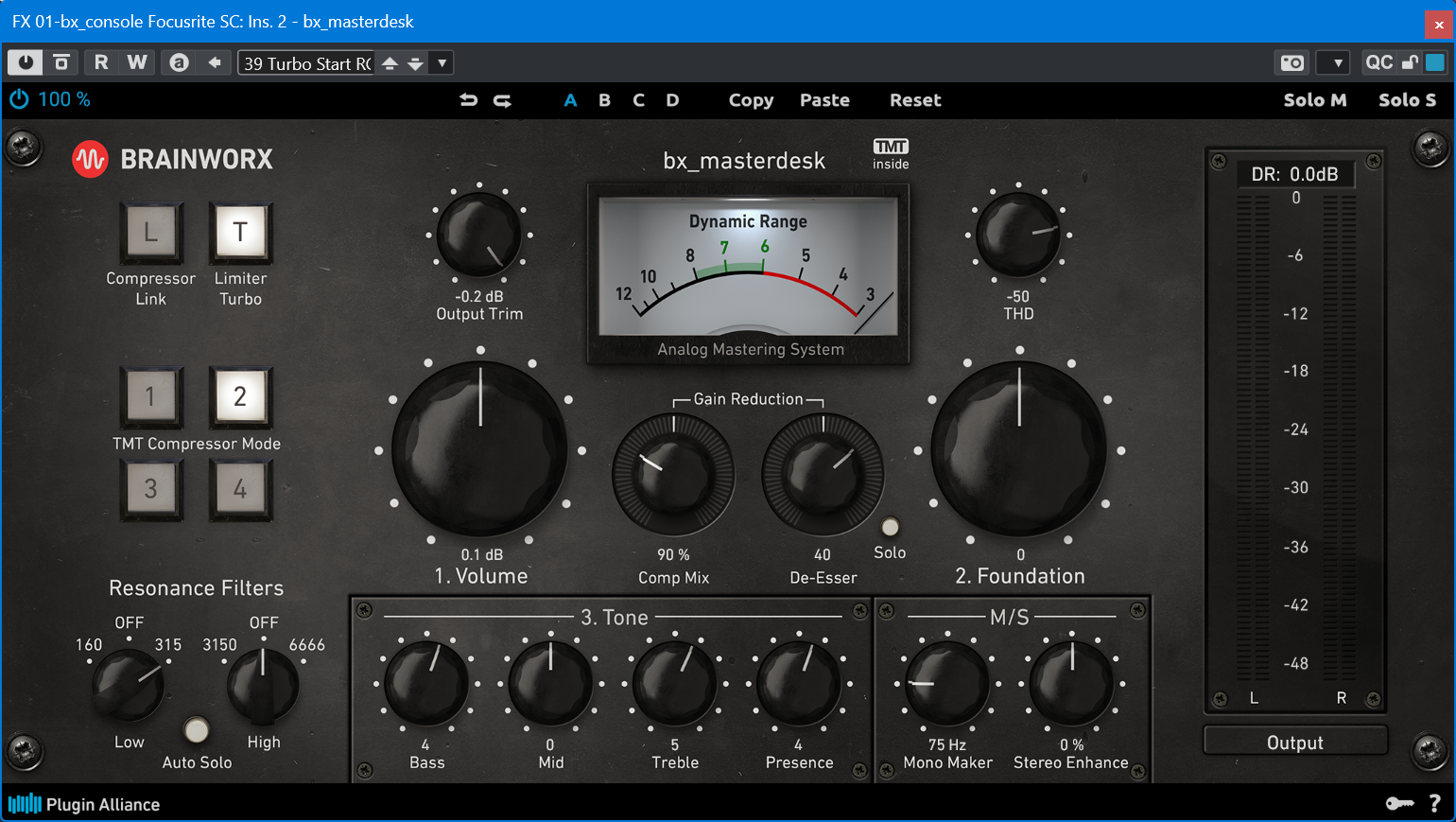Select settings bank B

[x=604, y=99]
